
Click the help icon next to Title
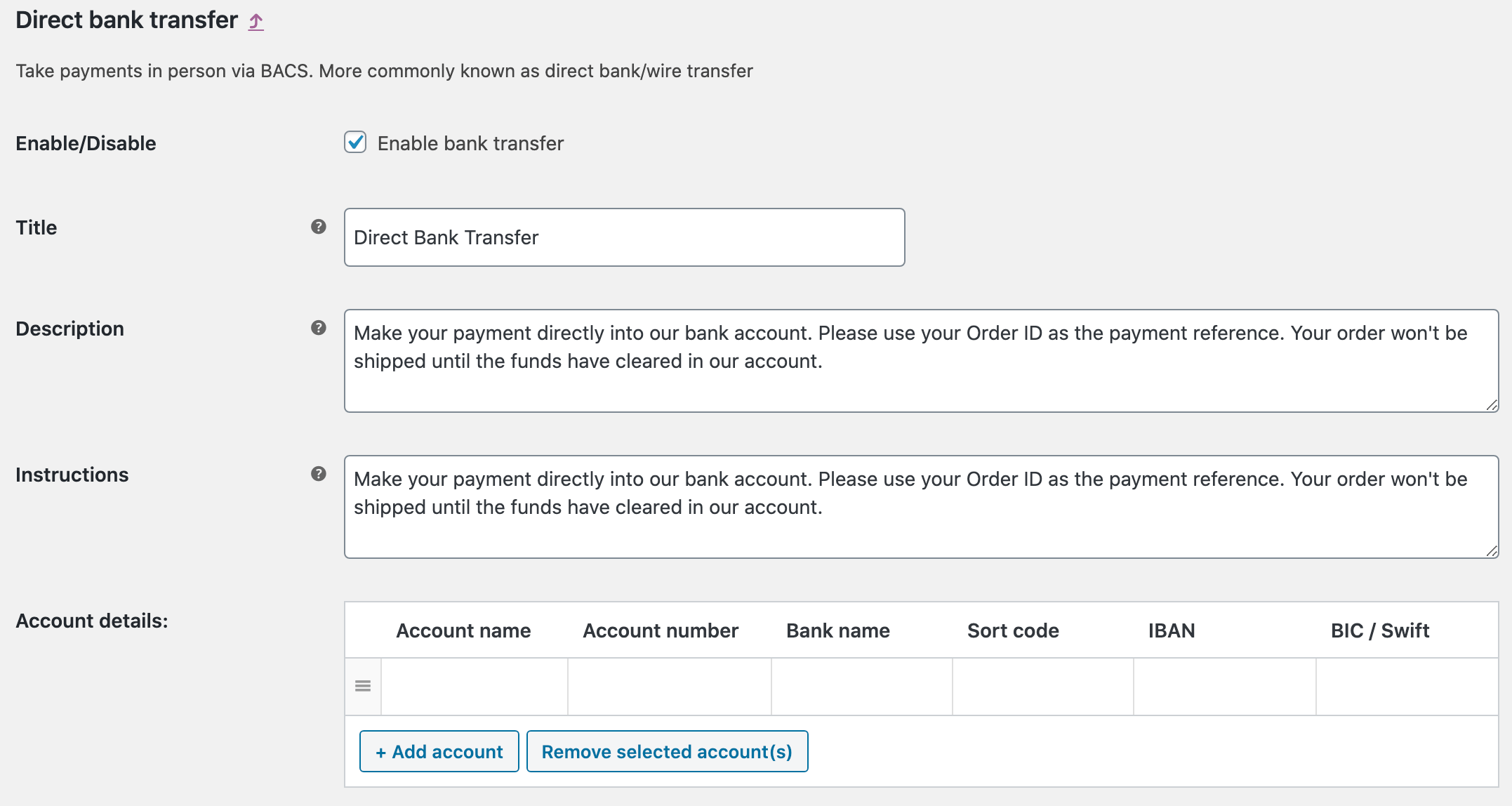tap(319, 227)
